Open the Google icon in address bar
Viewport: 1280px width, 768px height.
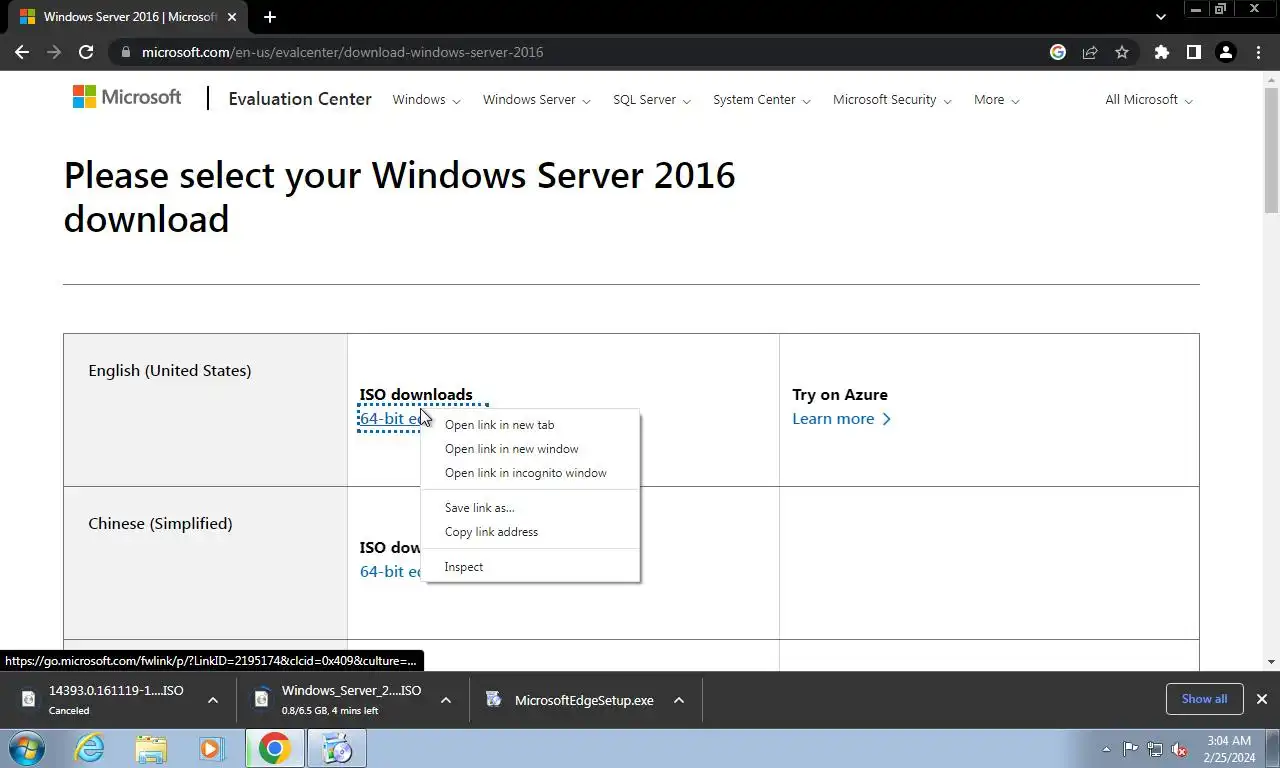point(1058,52)
